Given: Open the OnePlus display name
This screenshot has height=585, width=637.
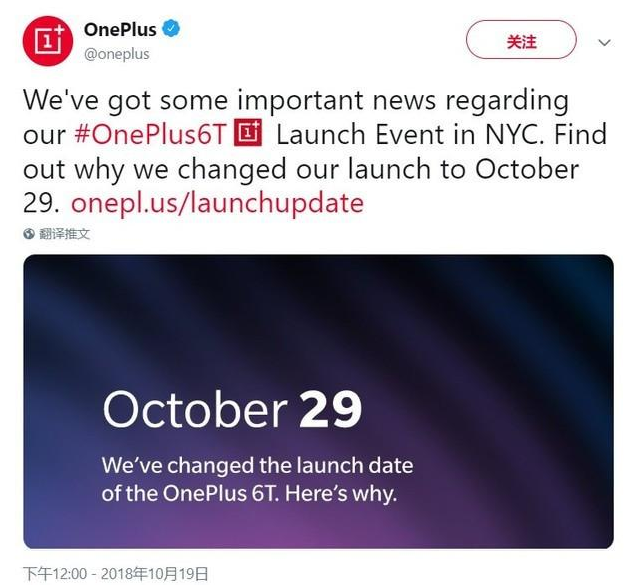Looking at the screenshot, I should 120,29.
